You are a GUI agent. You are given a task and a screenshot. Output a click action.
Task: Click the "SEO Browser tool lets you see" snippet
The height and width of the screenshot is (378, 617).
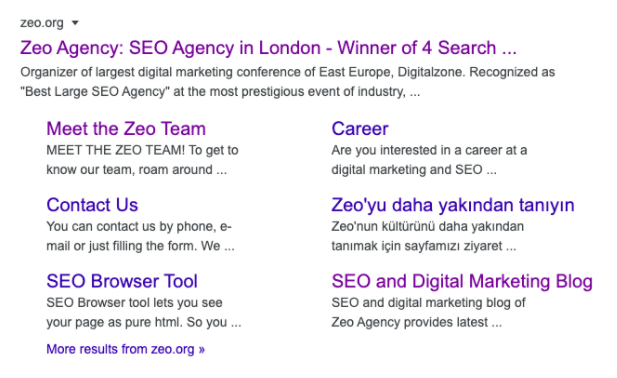(134, 303)
